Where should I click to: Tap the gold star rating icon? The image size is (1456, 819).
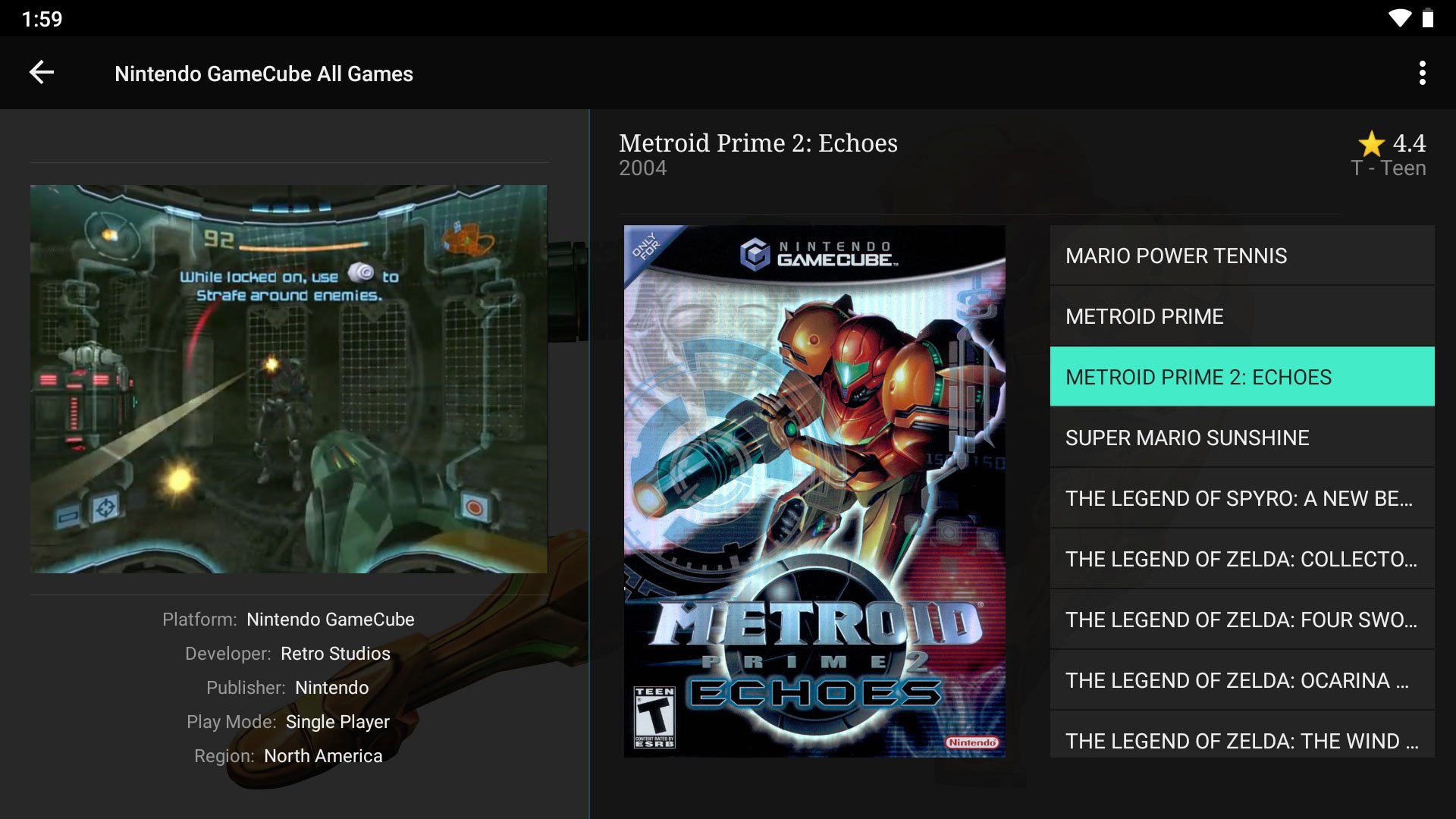coord(1371,143)
